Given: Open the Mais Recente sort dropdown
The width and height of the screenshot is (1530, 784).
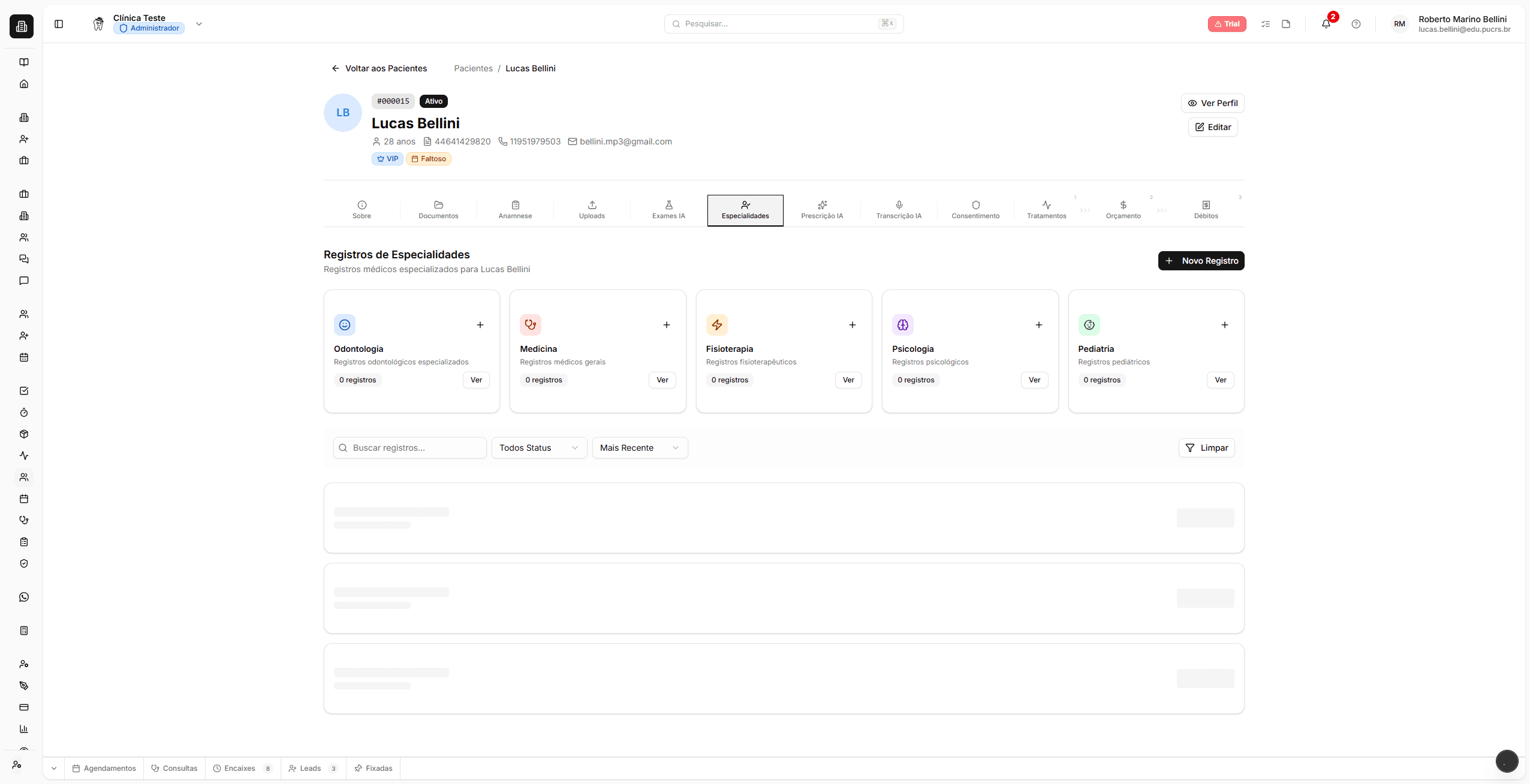Looking at the screenshot, I should pos(639,448).
